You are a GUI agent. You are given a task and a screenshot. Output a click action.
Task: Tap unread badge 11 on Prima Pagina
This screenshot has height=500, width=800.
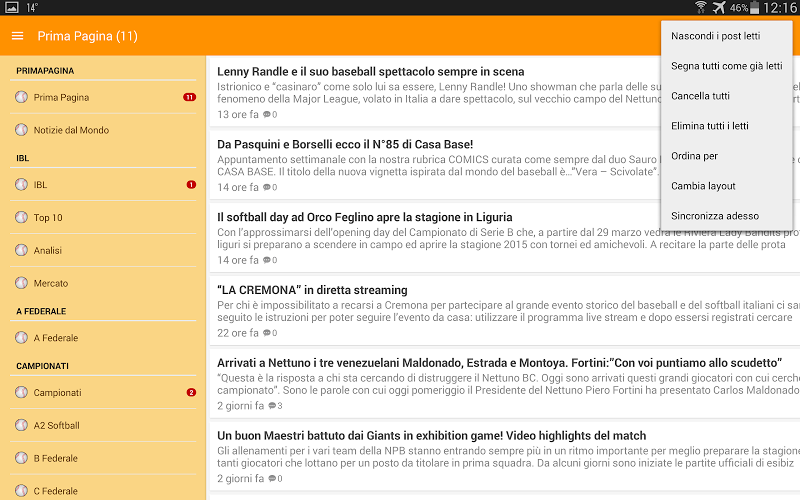point(189,97)
